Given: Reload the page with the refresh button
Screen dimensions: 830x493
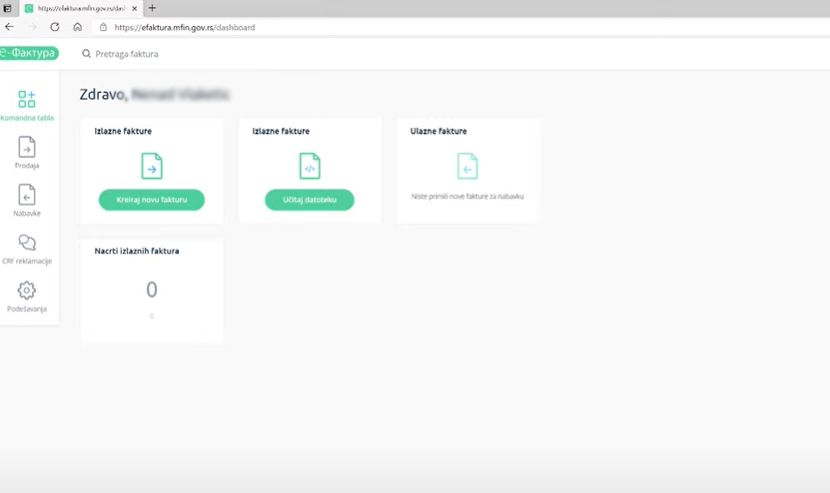Looking at the screenshot, I should (x=55, y=27).
